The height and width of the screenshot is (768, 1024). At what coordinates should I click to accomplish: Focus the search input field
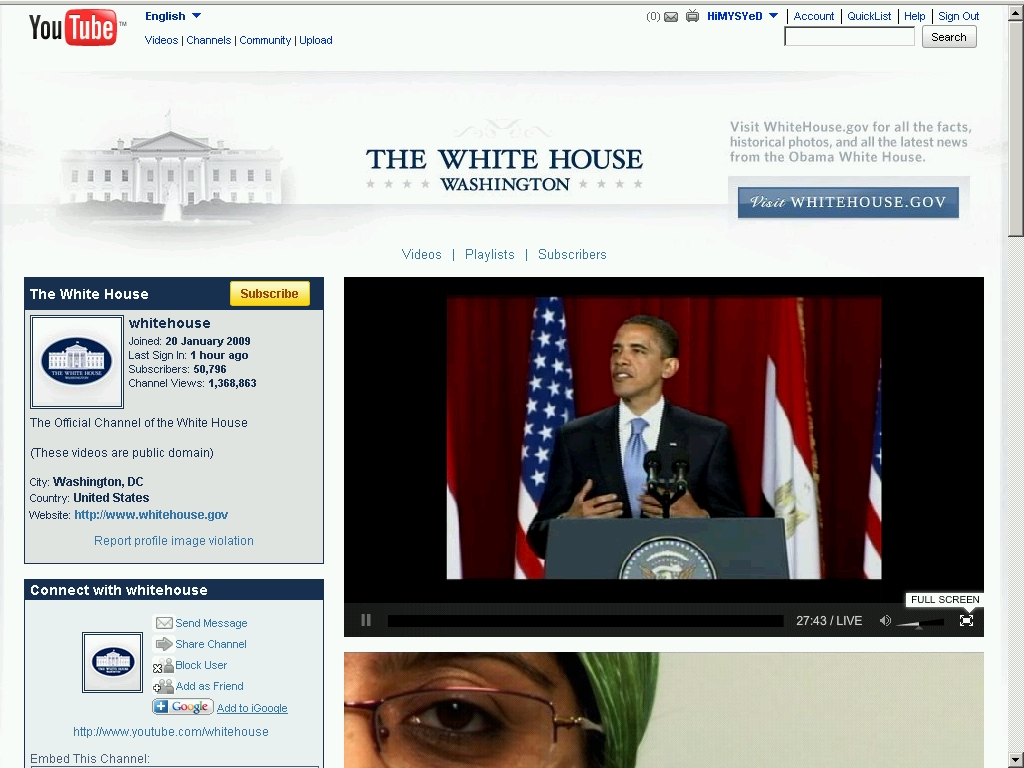click(x=850, y=37)
